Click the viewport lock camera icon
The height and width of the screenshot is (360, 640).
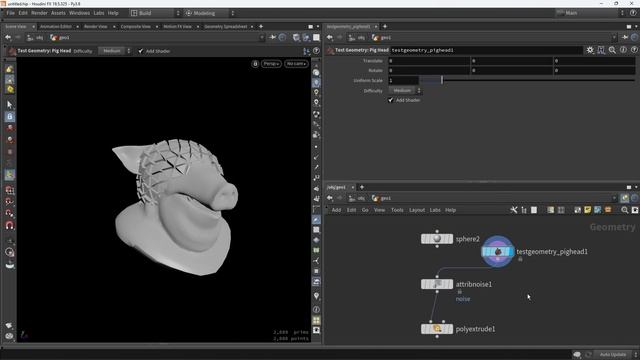255,64
